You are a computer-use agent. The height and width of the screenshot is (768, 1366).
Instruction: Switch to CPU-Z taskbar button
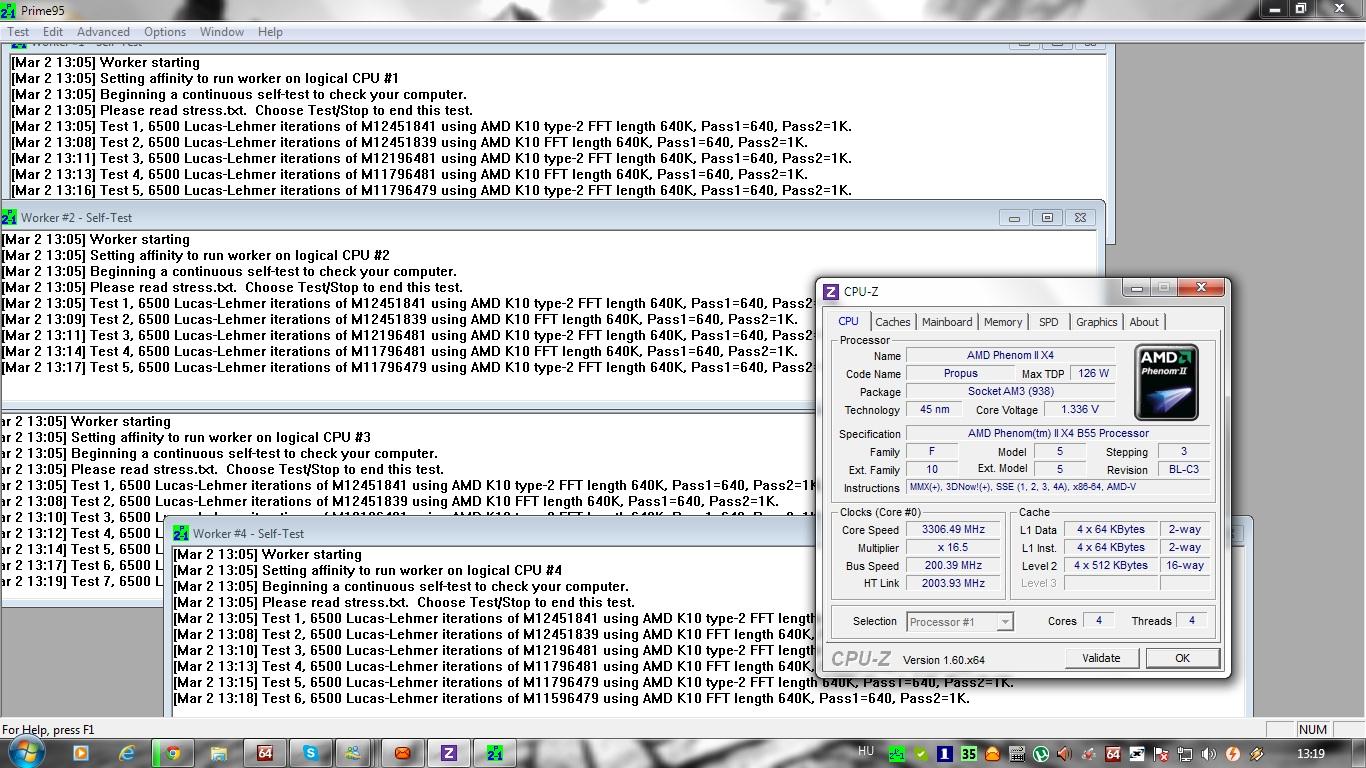(x=449, y=753)
